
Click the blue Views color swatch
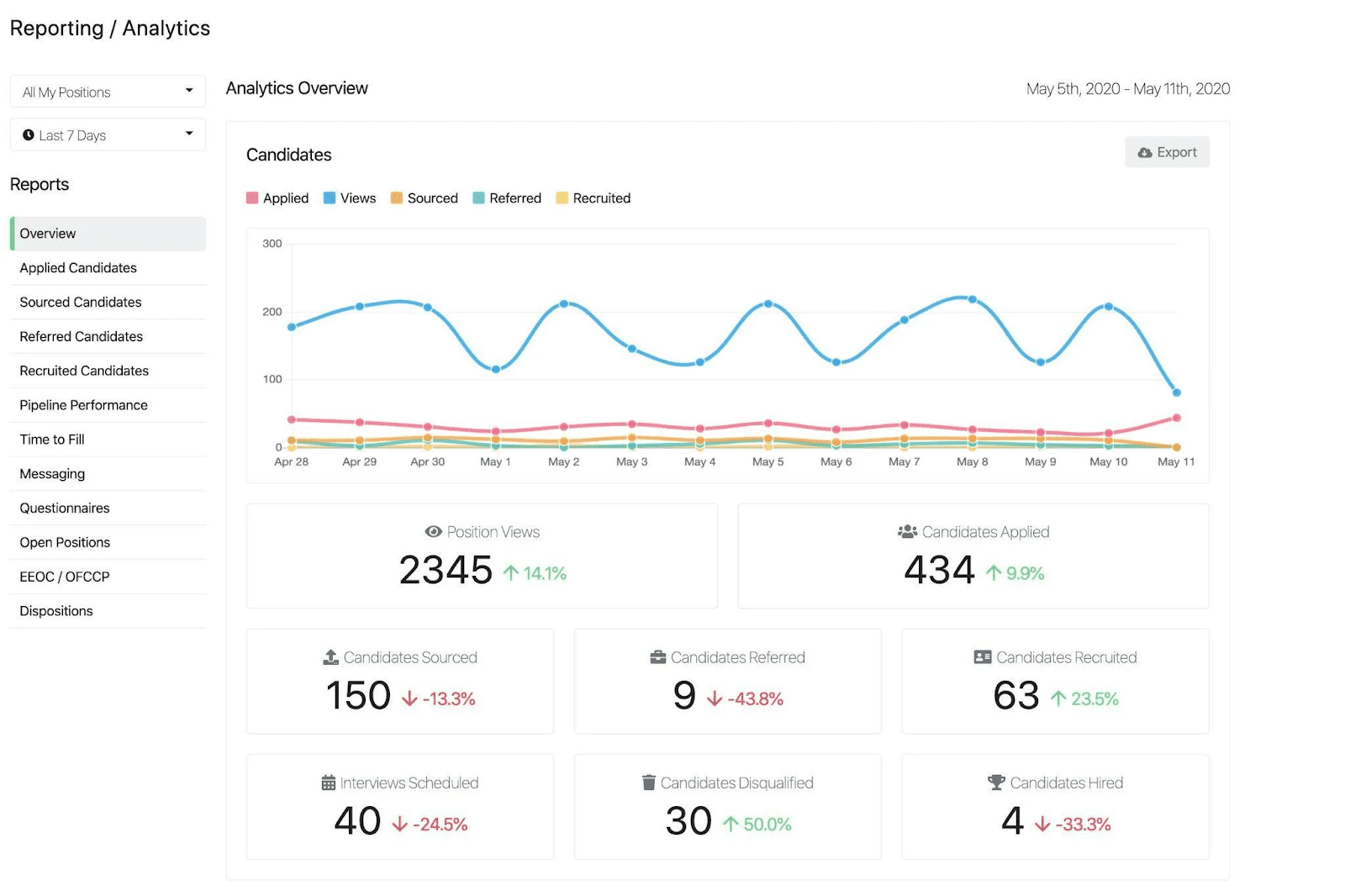[330, 198]
